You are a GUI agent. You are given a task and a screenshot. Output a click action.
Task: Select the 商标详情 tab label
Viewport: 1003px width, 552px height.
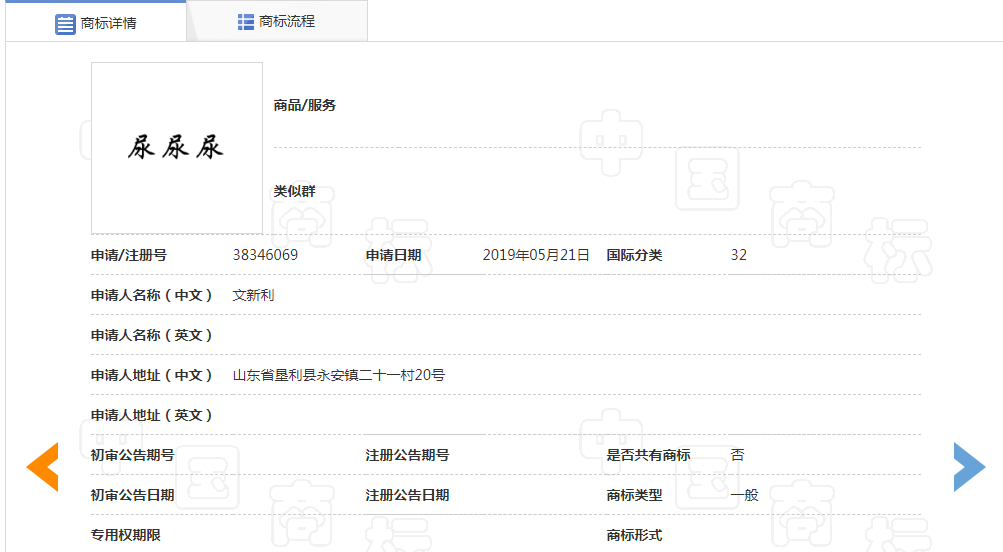point(109,23)
